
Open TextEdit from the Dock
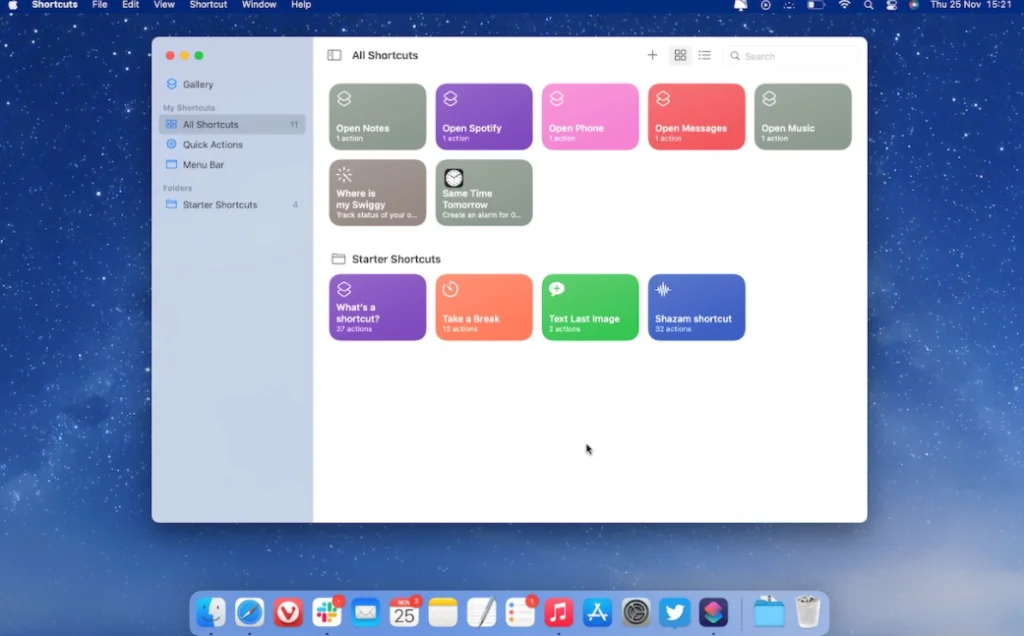pyautogui.click(x=481, y=612)
